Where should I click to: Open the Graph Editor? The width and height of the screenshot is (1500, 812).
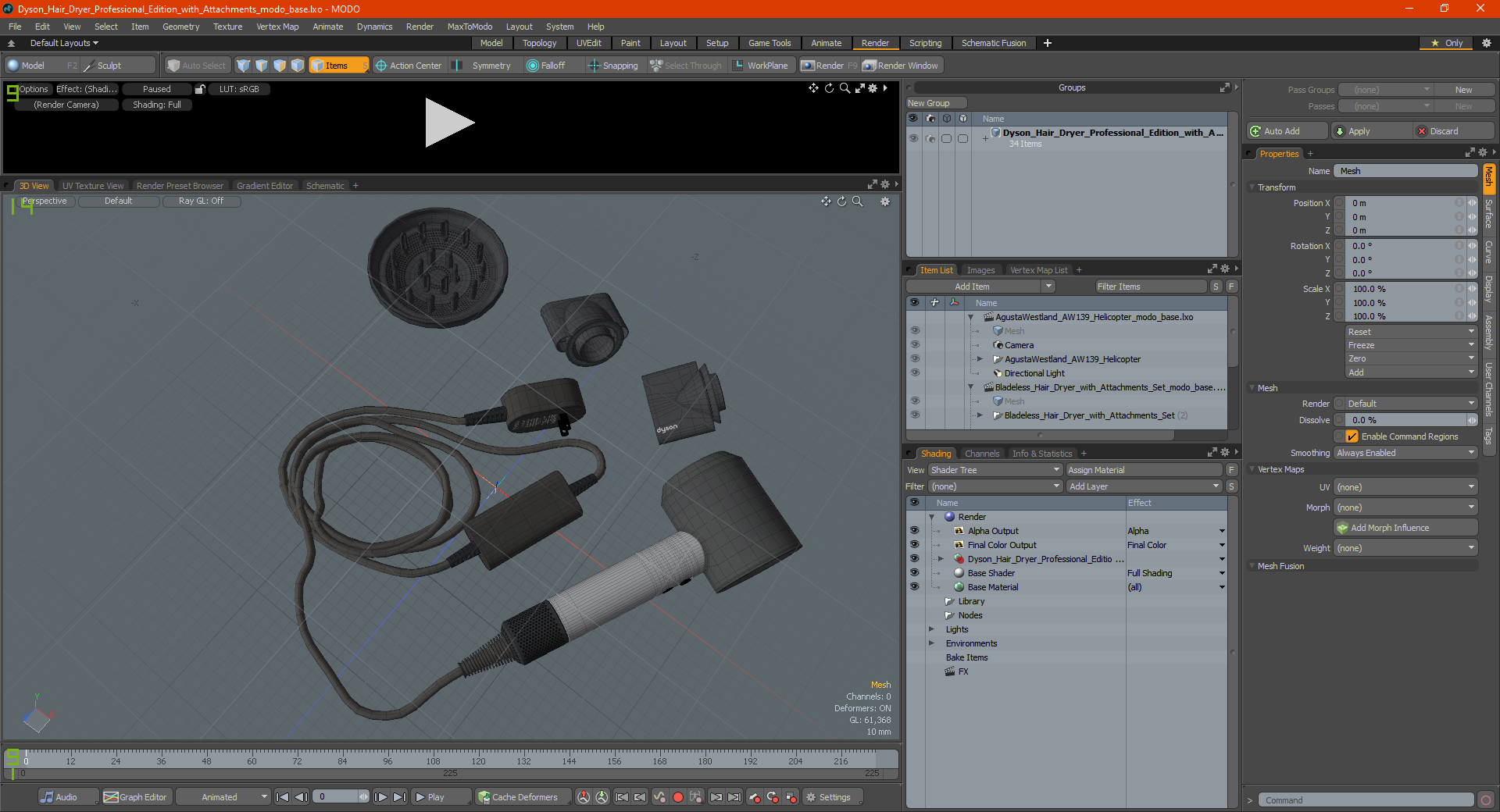tap(136, 797)
